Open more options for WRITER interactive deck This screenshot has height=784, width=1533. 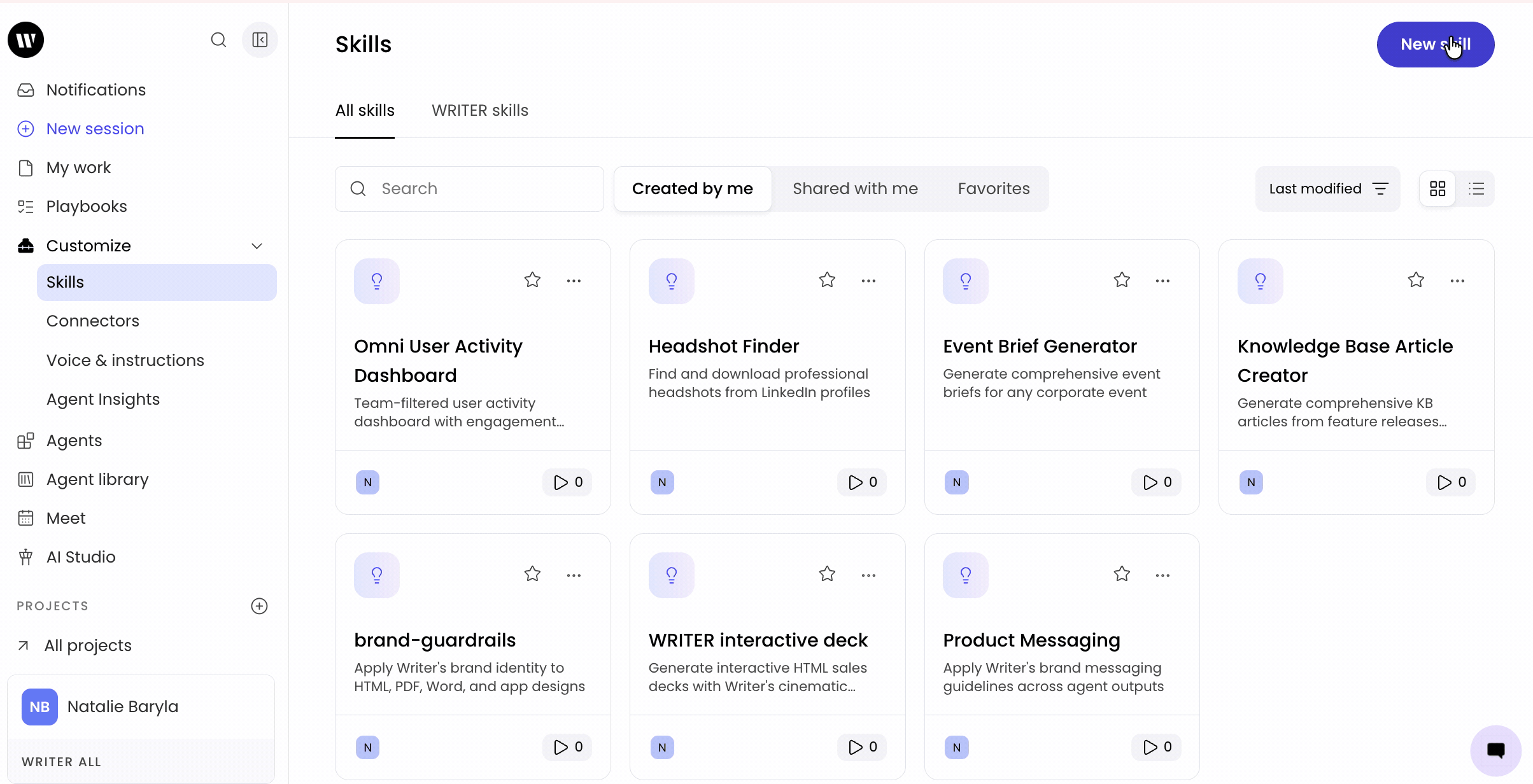868,575
